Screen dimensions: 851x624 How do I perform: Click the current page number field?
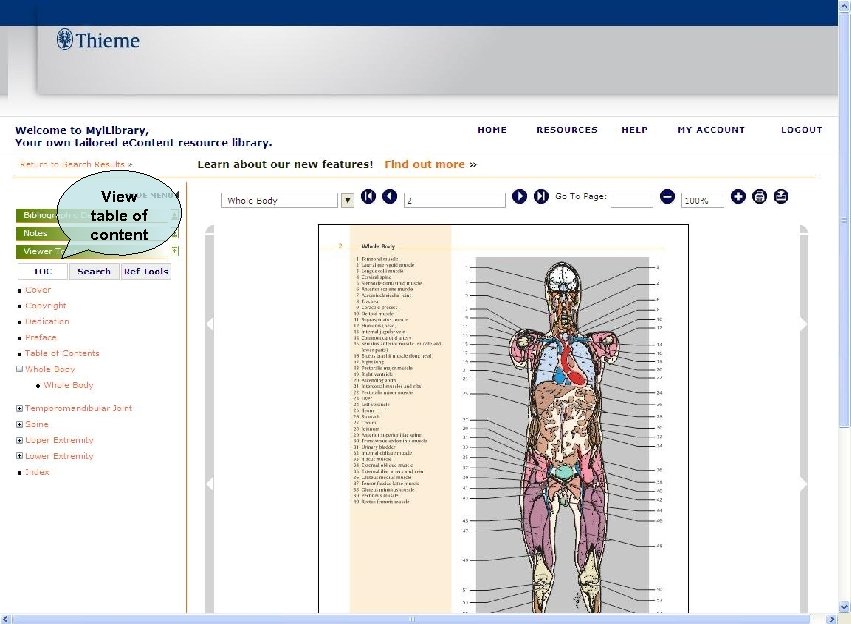click(x=455, y=200)
